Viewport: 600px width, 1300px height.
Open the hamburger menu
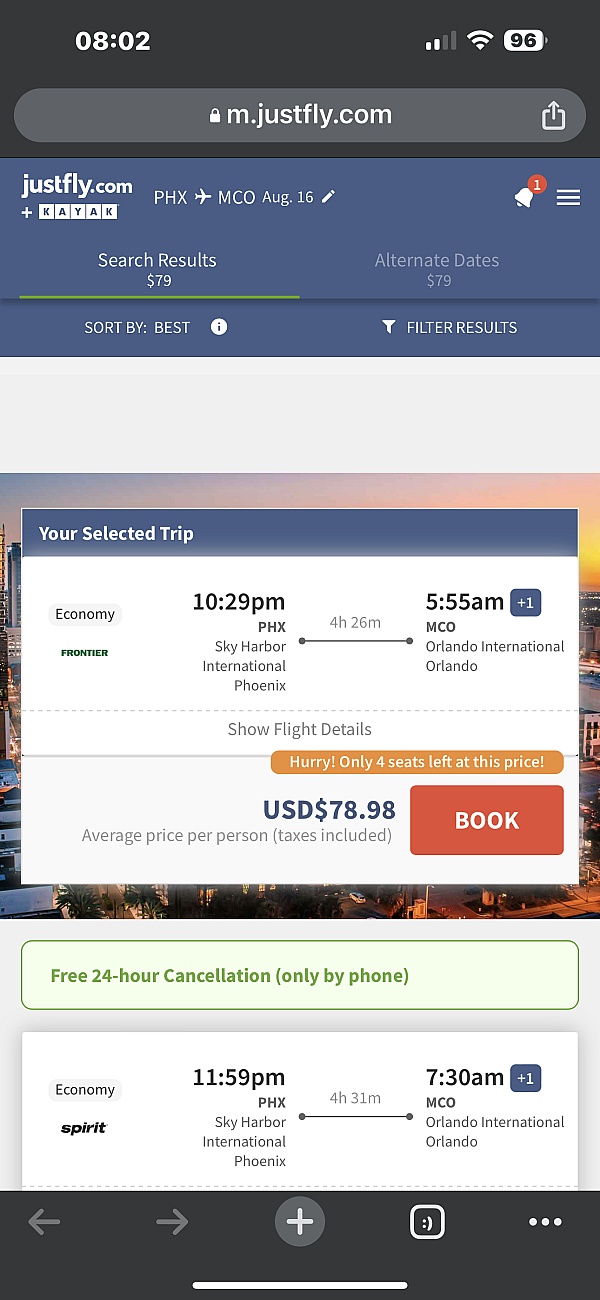pyautogui.click(x=568, y=197)
